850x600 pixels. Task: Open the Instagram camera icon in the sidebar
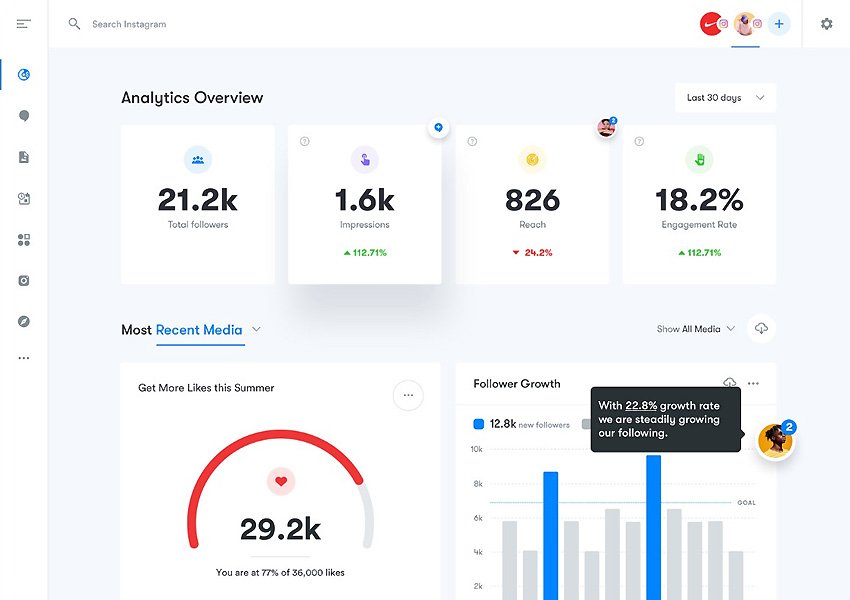[24, 281]
